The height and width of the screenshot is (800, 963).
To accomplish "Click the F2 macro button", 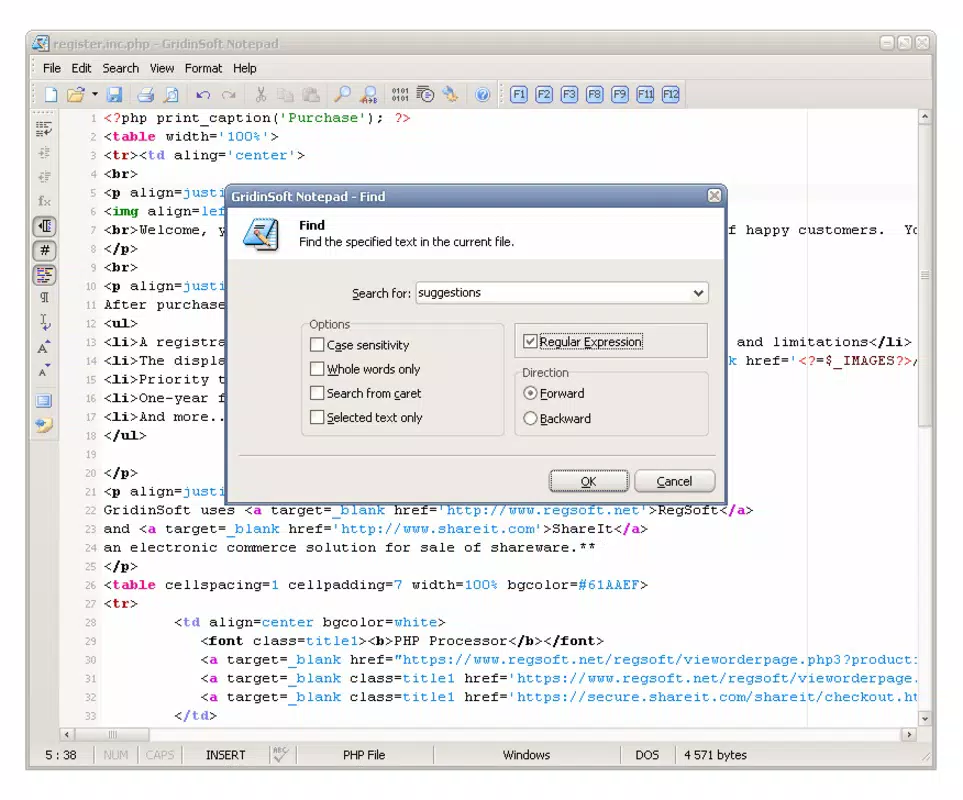I will [x=544, y=95].
